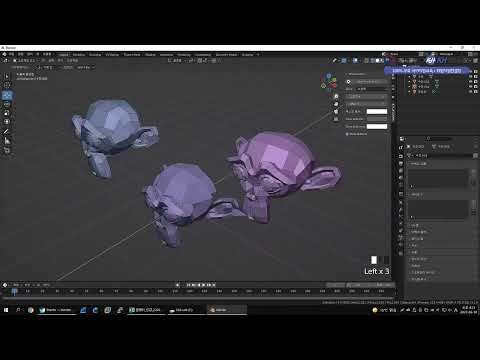Hide the last outliner object's eye icon

[471, 91]
